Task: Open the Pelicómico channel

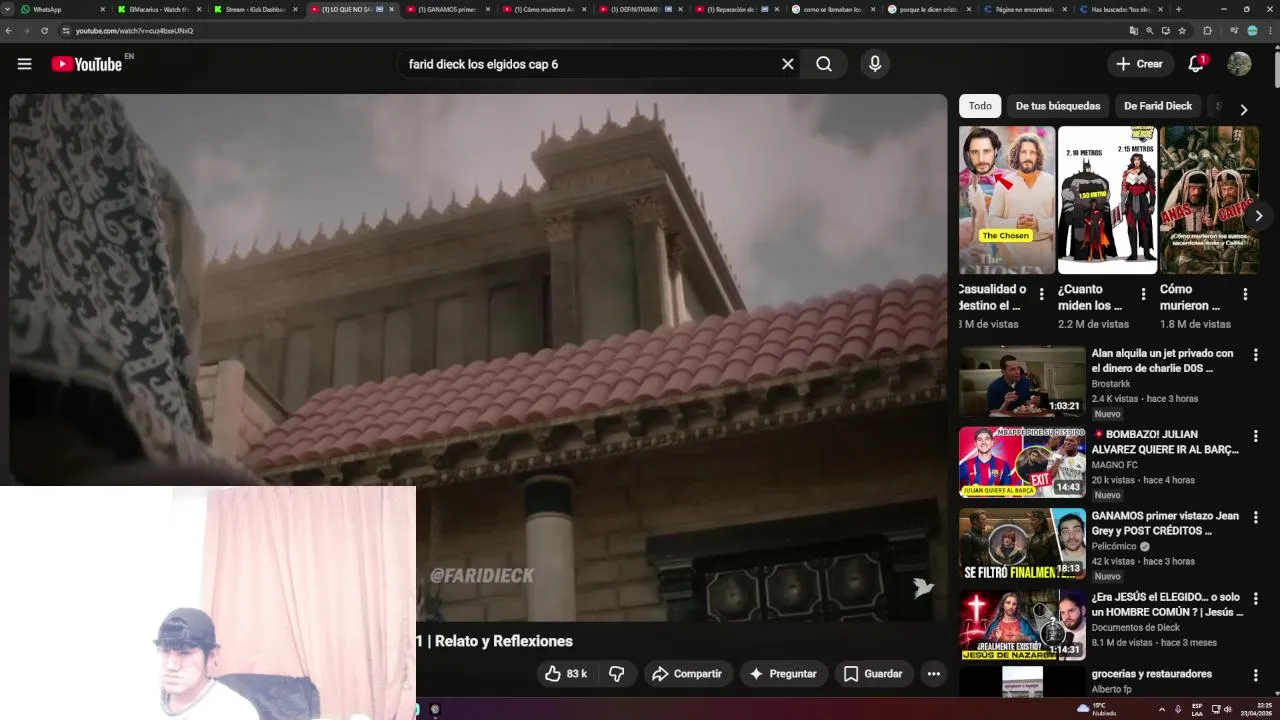Action: [x=1114, y=547]
